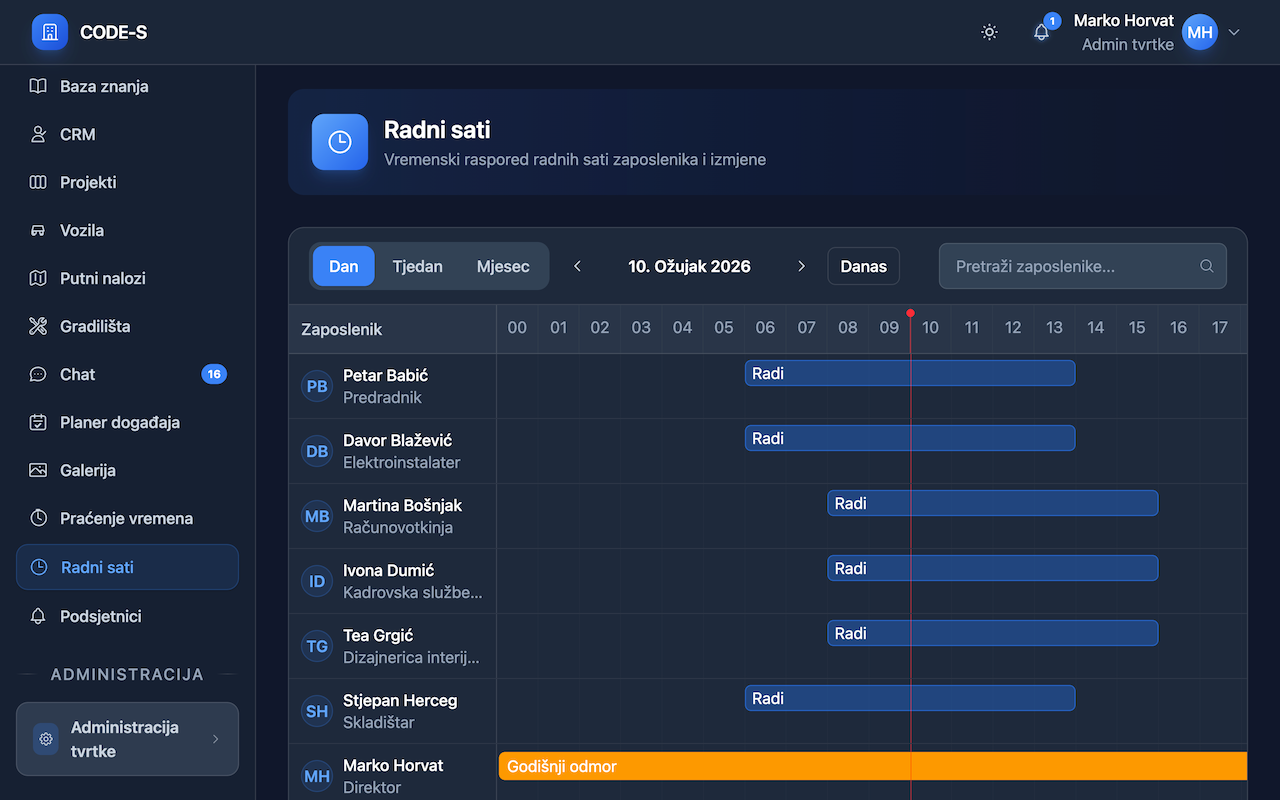Click the CODE-S building logo icon
Viewport: 1280px width, 800px height.
pyautogui.click(x=50, y=32)
